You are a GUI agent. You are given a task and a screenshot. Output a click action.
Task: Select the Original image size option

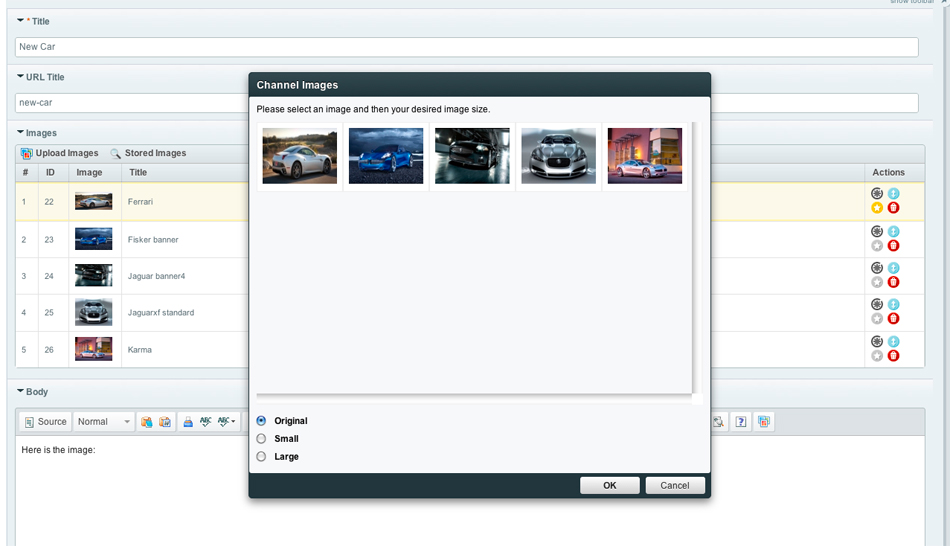pyautogui.click(x=261, y=421)
